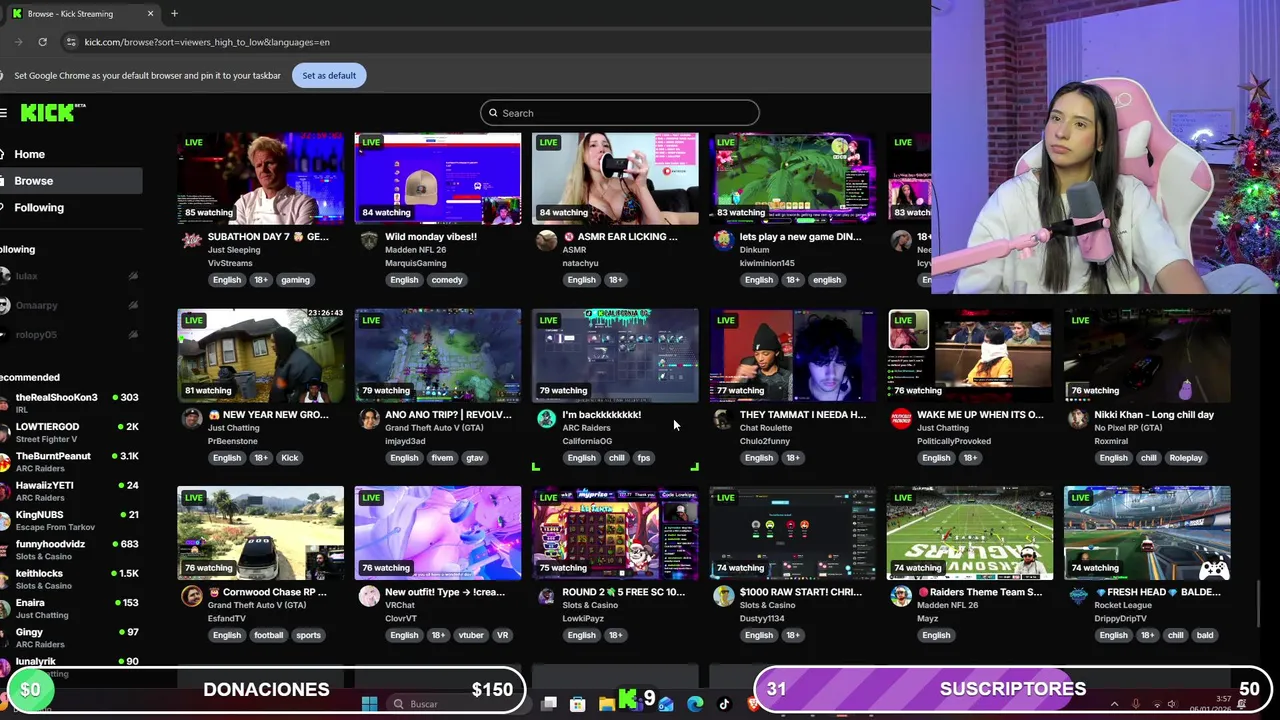Open natachyu channel avatar
Screen dimensions: 1280x720
coord(546,240)
